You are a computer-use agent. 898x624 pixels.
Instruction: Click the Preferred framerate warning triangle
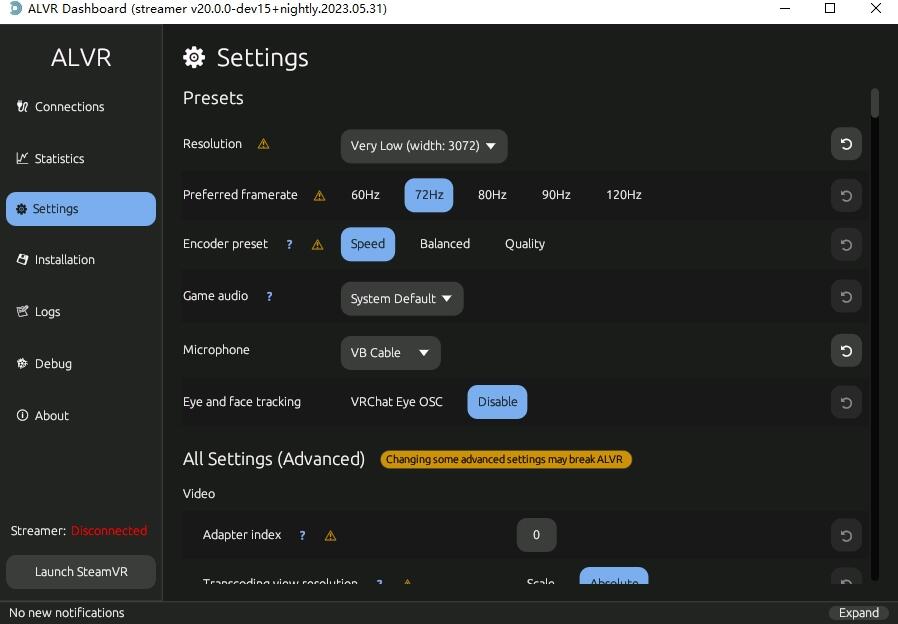coord(320,196)
